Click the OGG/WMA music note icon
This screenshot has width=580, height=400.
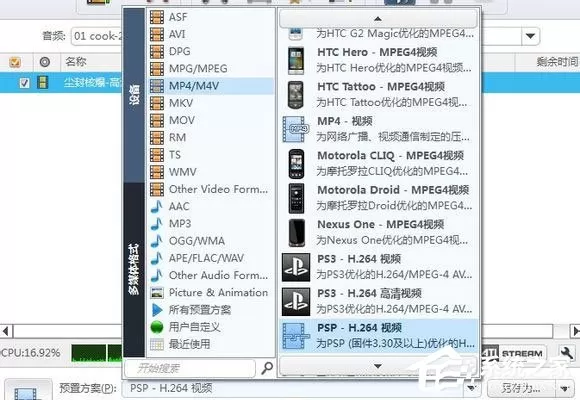pos(157,241)
